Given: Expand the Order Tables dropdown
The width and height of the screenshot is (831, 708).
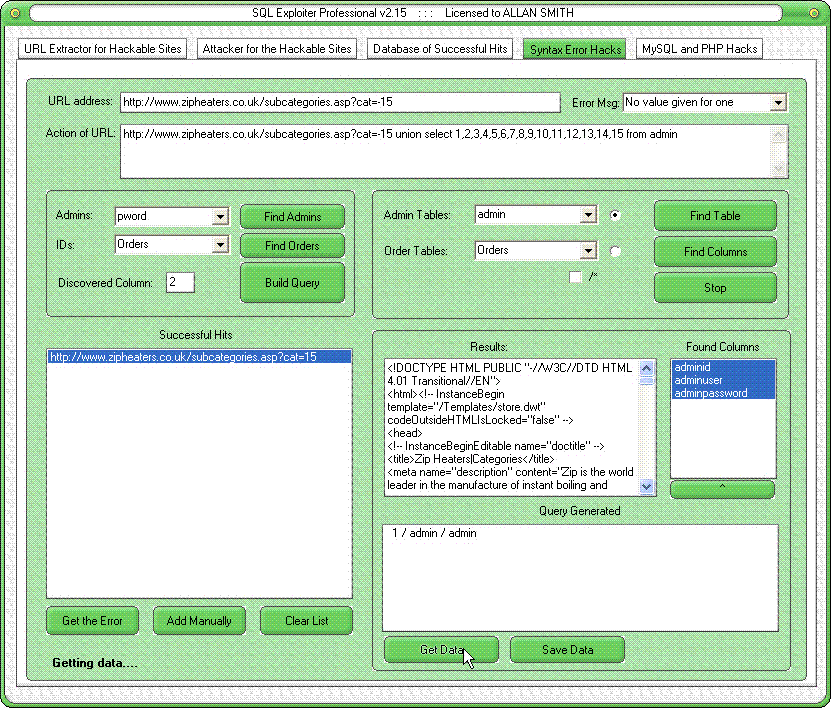Looking at the screenshot, I should [588, 250].
